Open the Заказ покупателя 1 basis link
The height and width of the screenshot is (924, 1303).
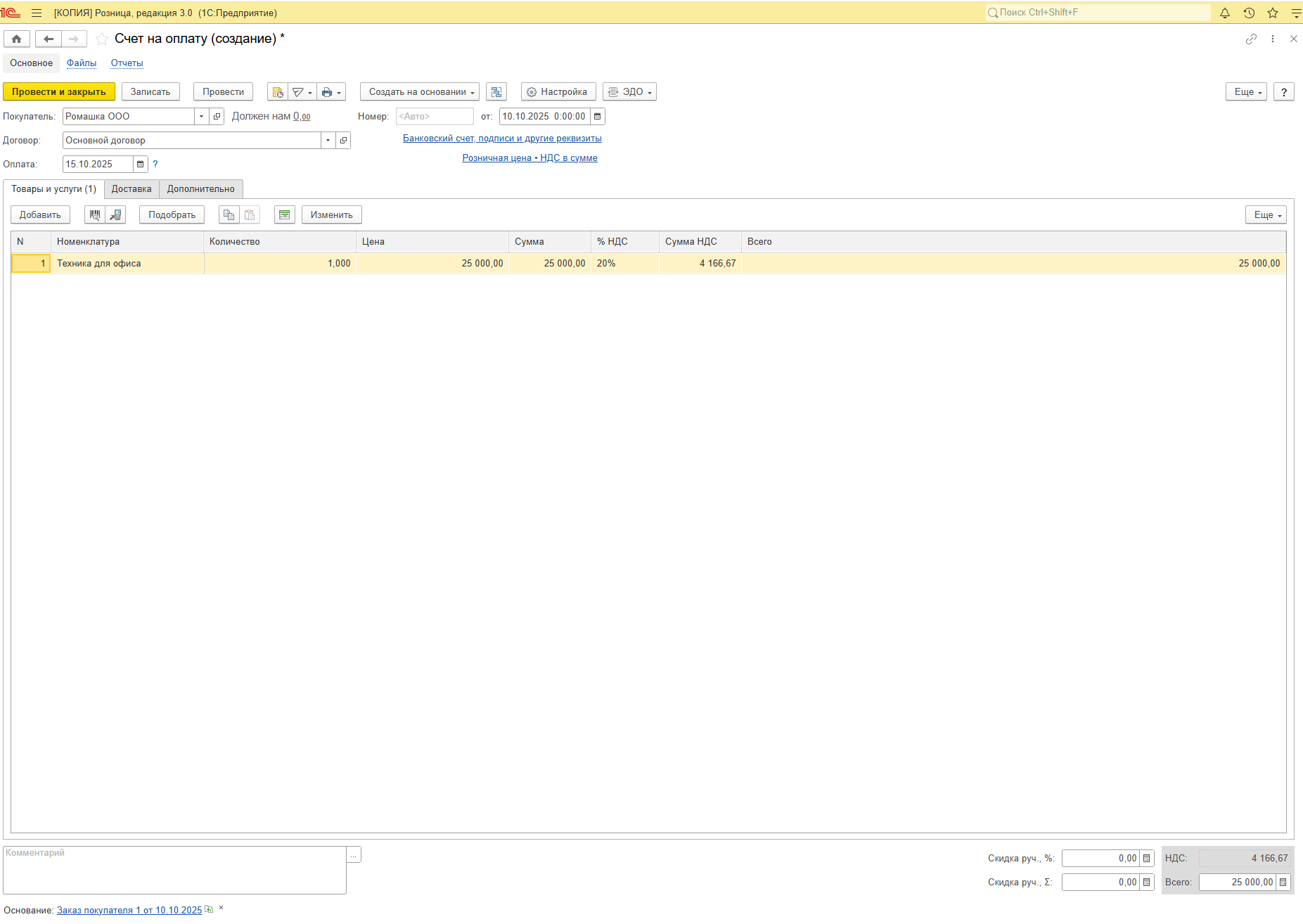pos(129,910)
